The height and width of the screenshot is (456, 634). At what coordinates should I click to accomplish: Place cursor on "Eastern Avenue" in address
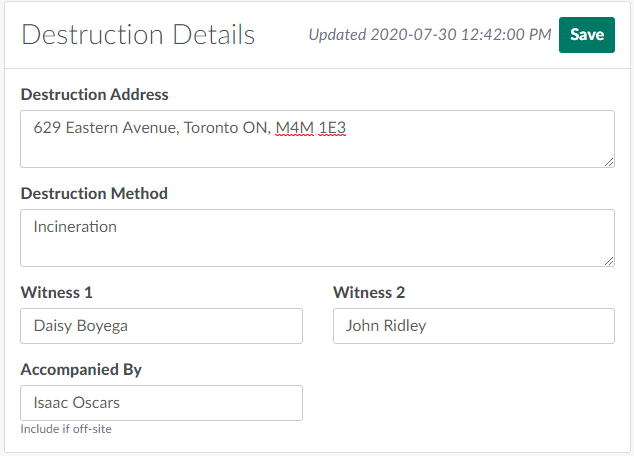pyautogui.click(x=122, y=128)
